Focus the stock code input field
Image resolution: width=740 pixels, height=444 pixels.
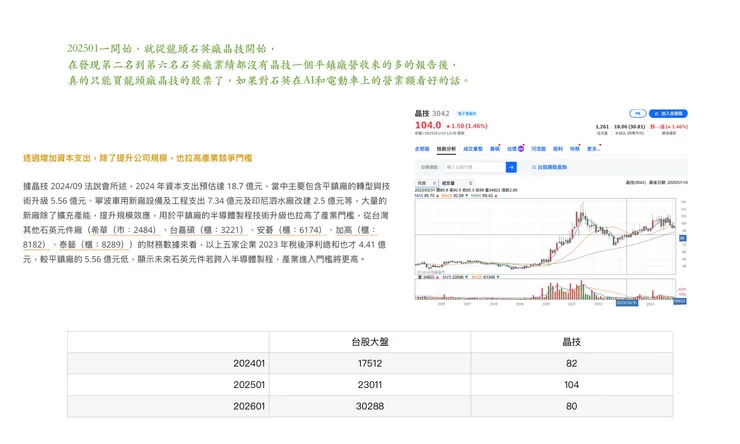[x=475, y=167]
